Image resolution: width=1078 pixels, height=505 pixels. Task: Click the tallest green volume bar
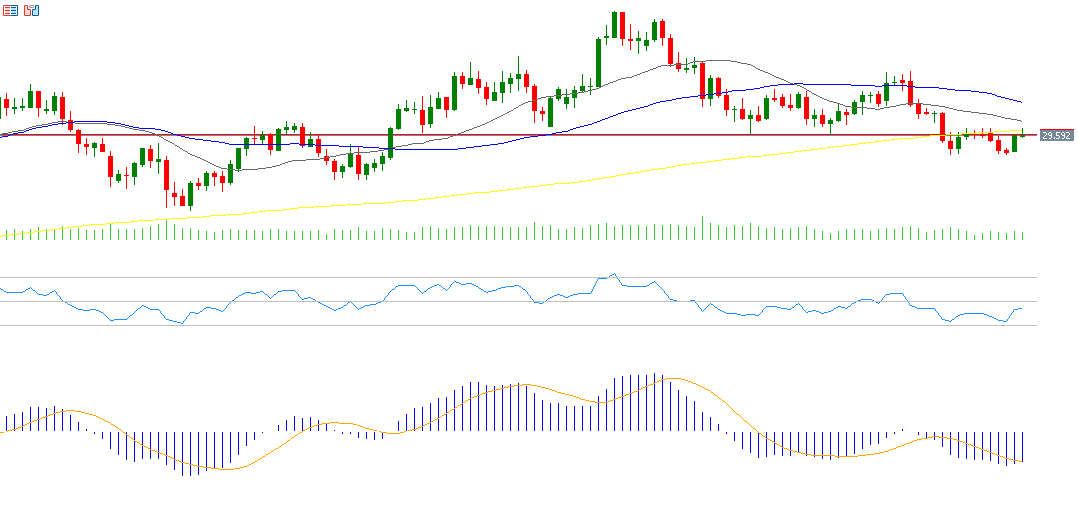pos(702,228)
